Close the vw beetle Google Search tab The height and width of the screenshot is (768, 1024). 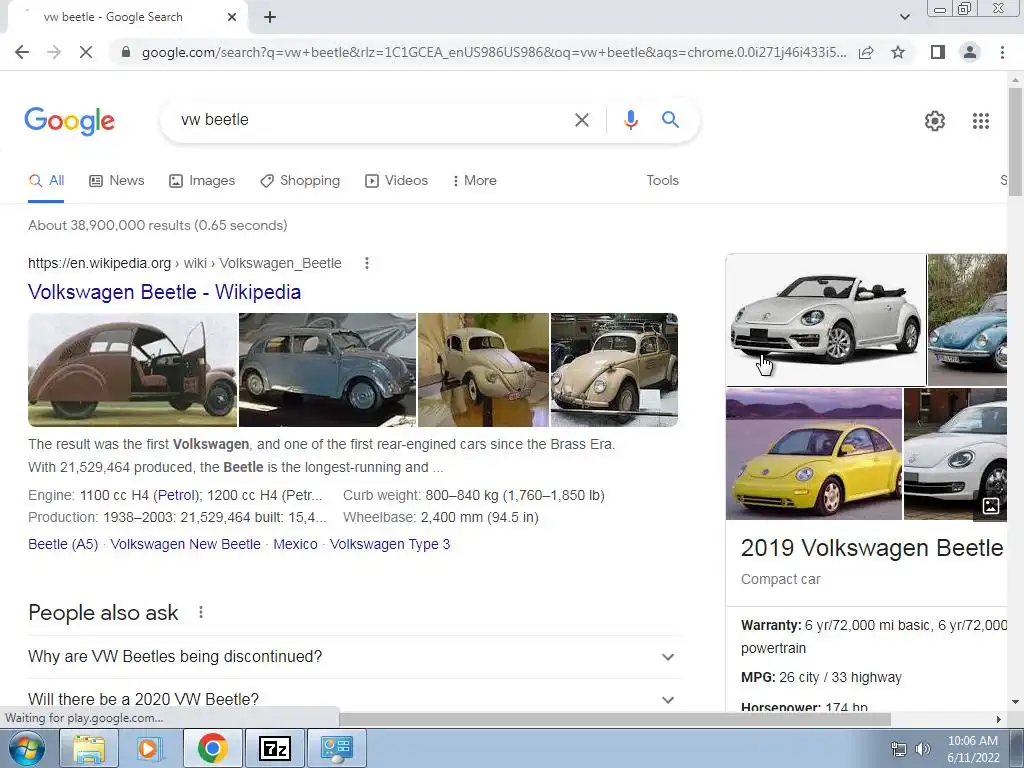click(232, 17)
